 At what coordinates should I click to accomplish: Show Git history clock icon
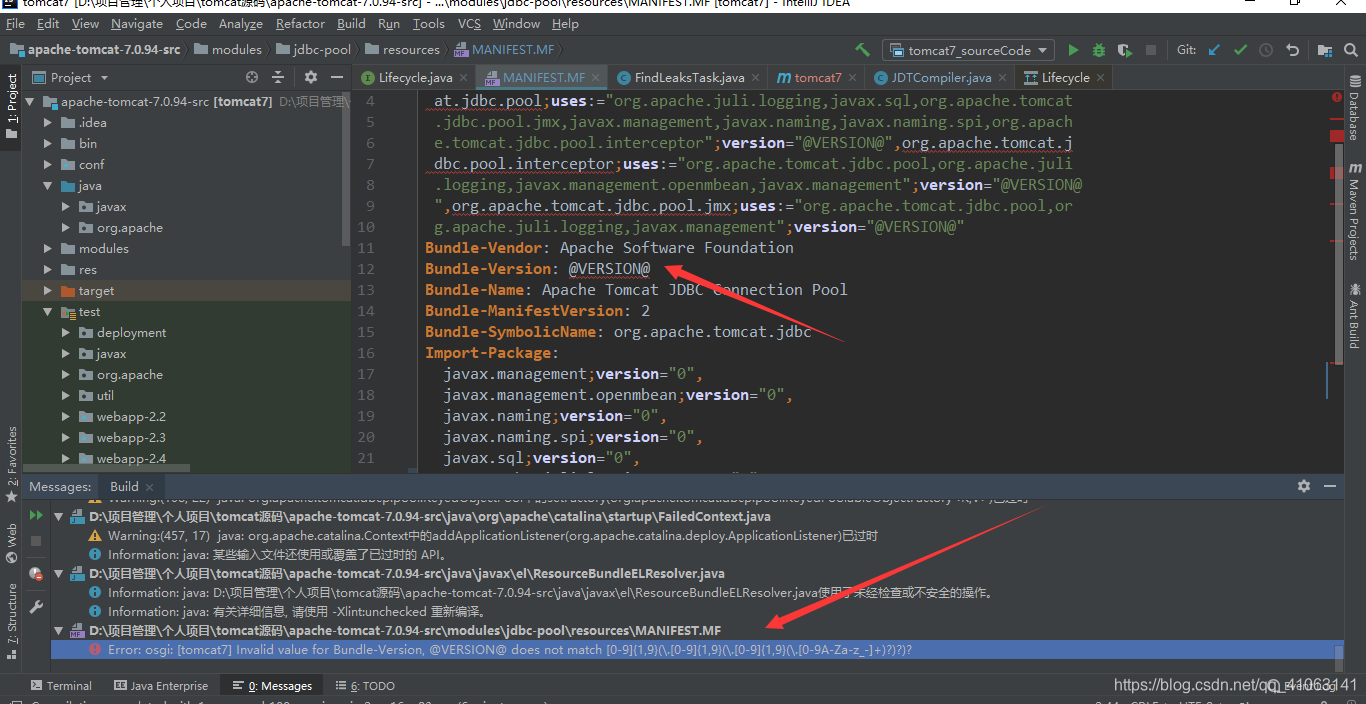1266,50
